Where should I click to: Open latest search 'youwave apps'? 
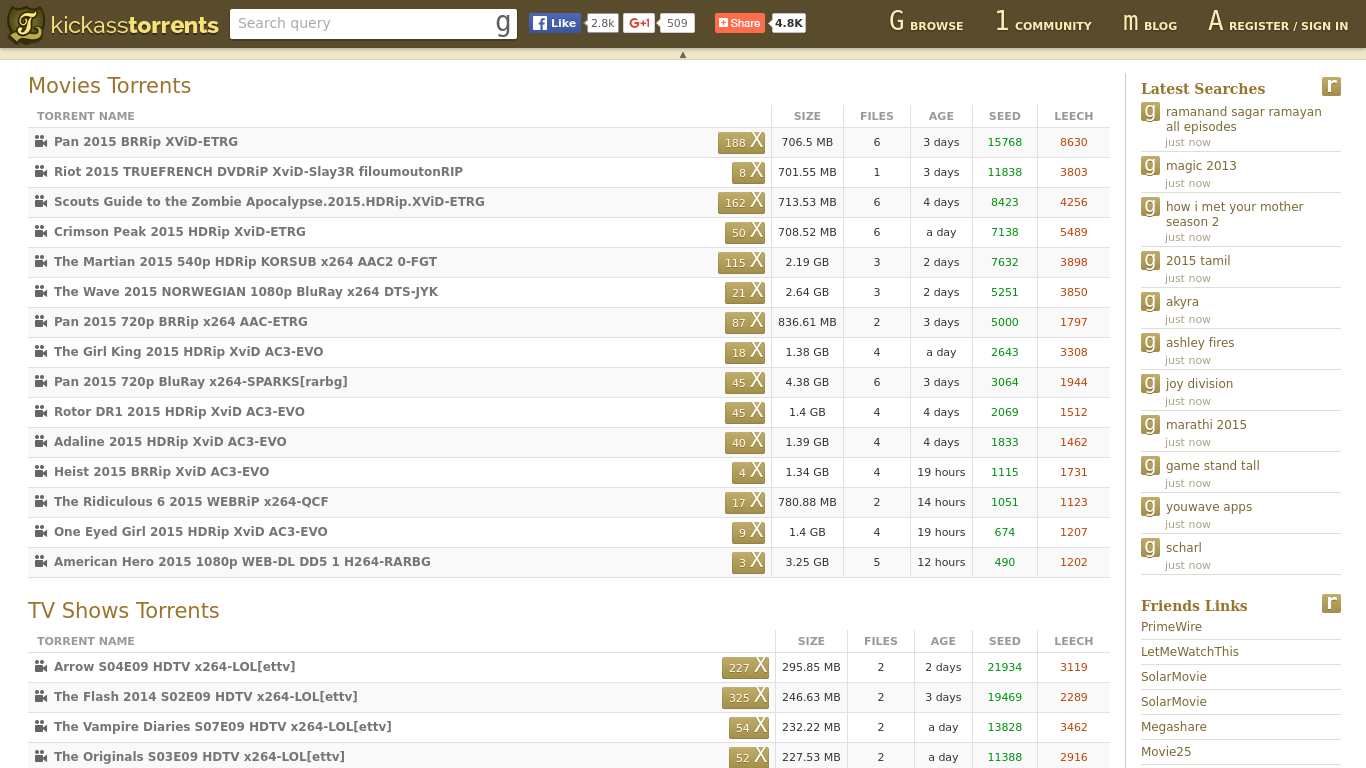1209,507
